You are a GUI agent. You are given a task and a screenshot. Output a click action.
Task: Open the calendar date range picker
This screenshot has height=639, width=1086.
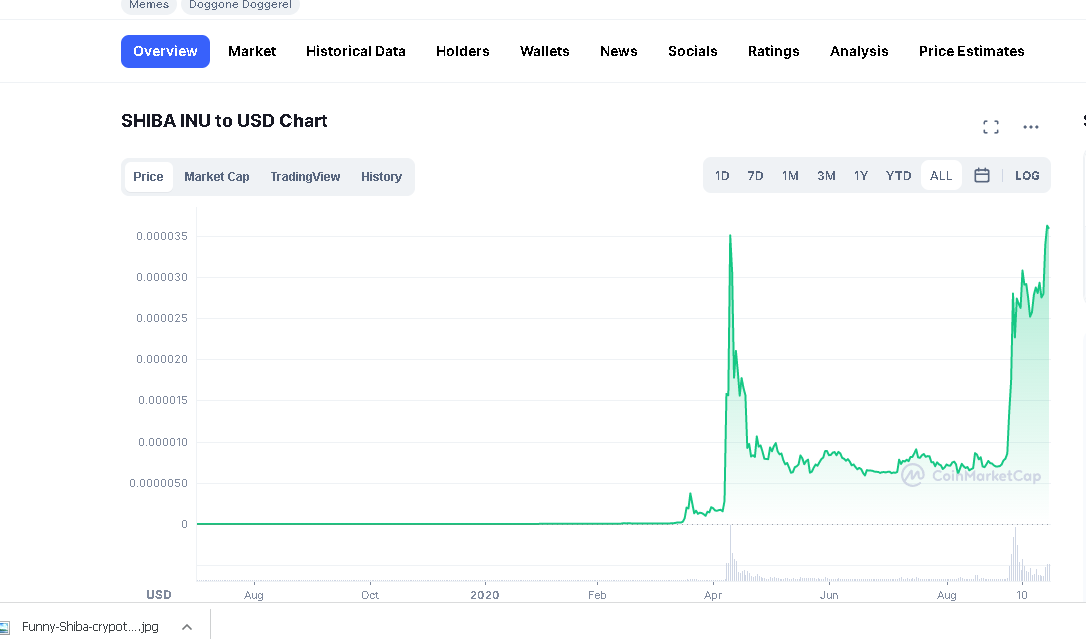click(981, 175)
